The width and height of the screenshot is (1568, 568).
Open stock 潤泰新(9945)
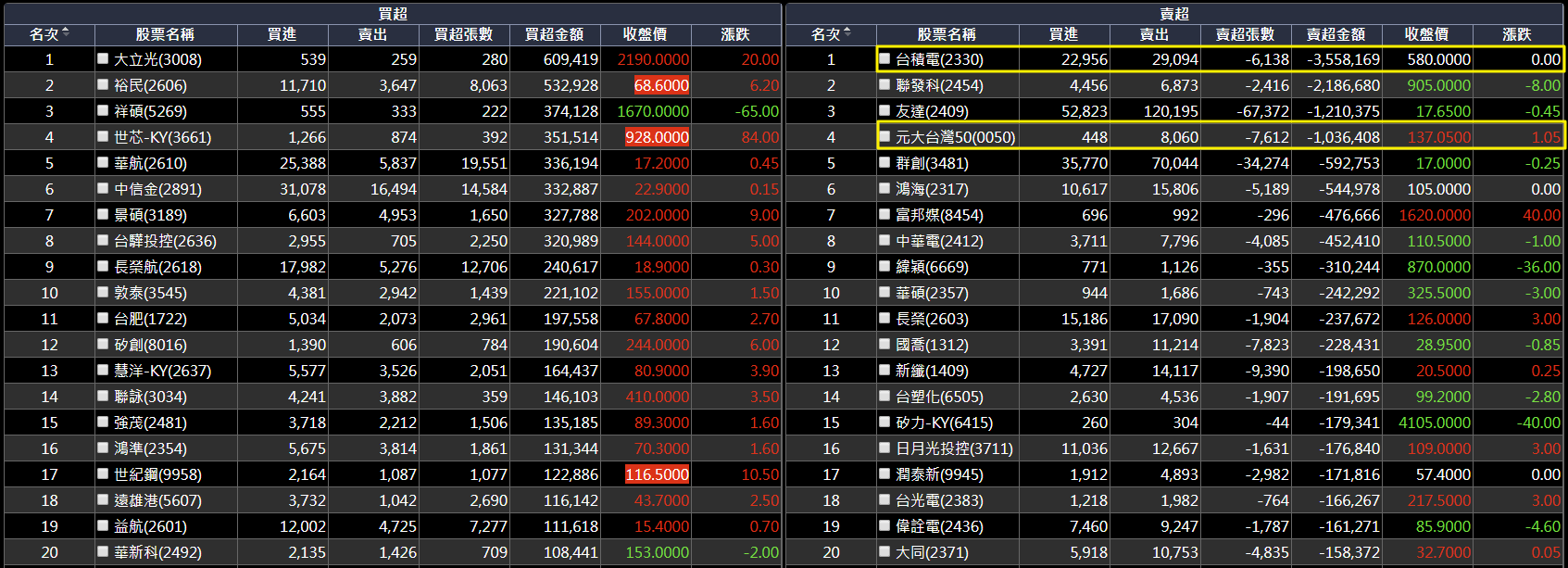[939, 474]
